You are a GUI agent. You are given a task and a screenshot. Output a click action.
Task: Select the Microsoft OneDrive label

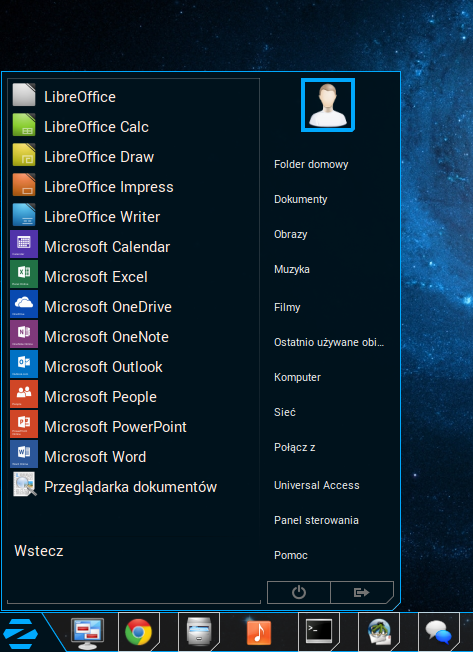[108, 306]
